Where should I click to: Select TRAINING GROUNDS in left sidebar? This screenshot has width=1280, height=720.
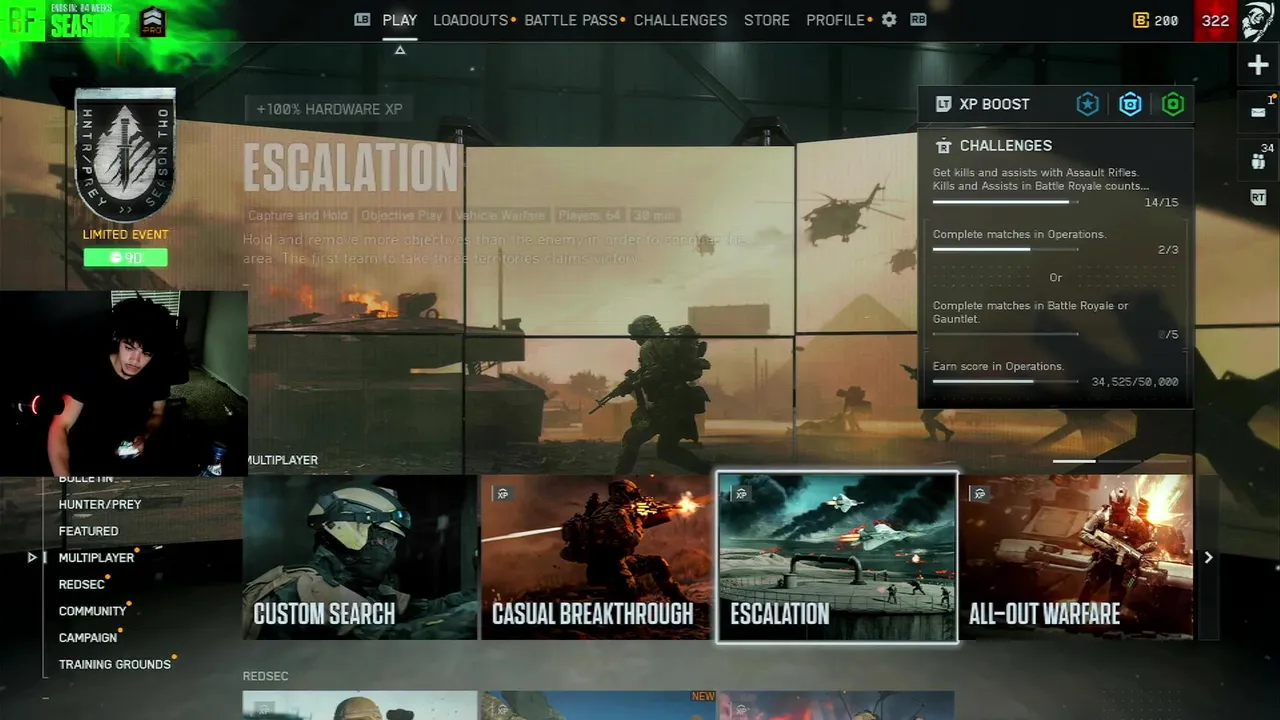114,665
